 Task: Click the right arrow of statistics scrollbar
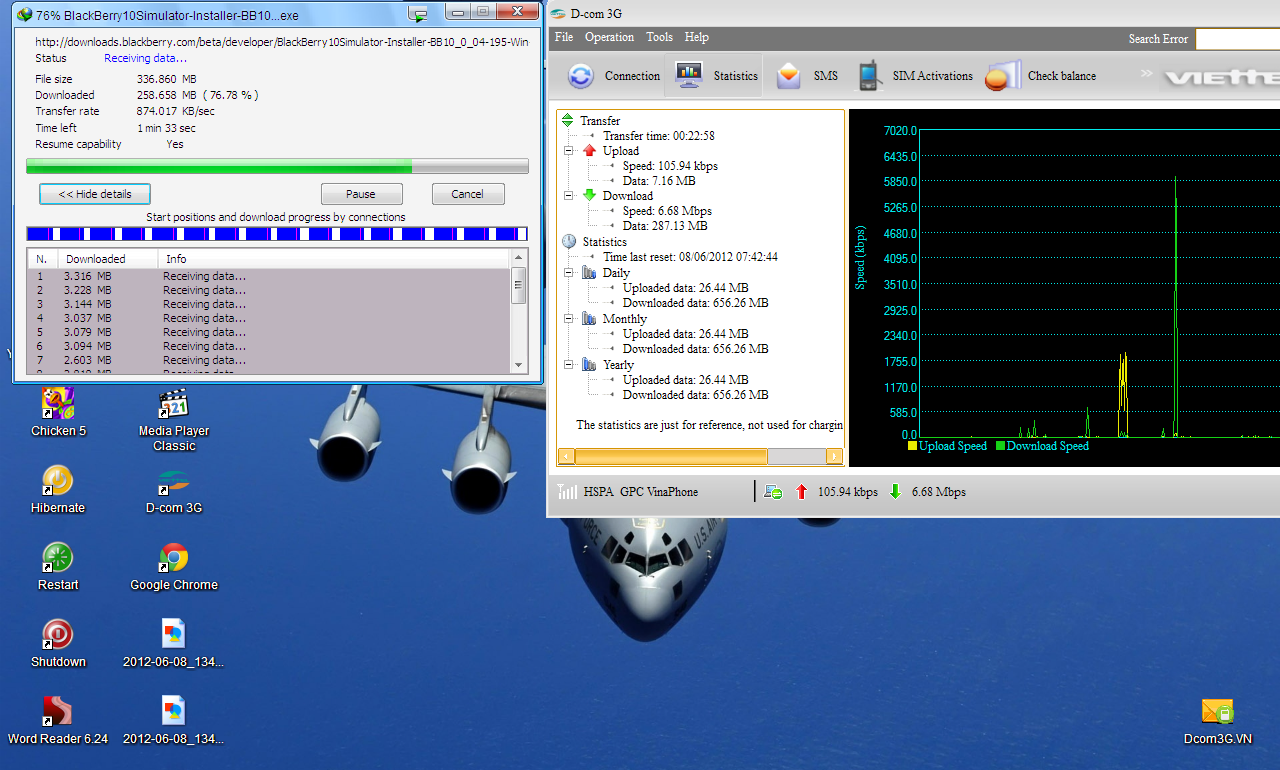[x=834, y=456]
